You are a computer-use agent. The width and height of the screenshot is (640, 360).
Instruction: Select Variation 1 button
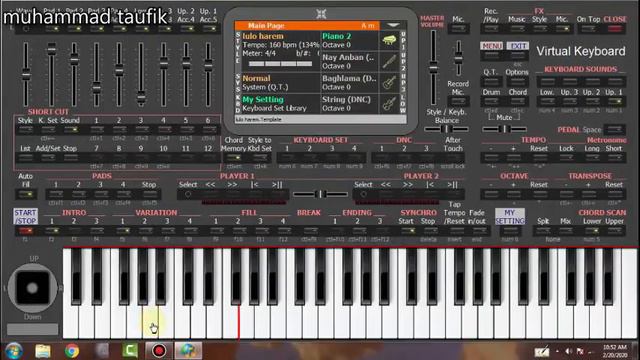[x=122, y=231]
